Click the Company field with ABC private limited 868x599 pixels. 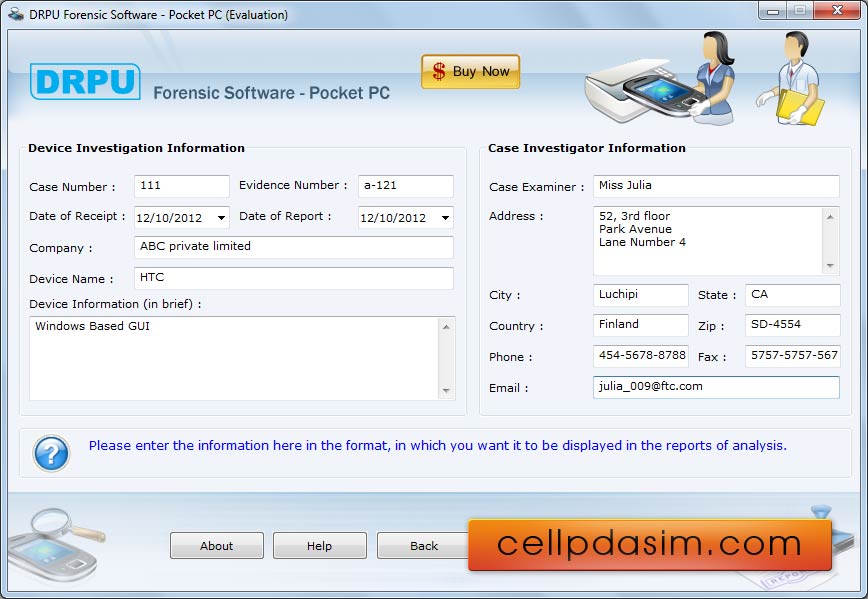(x=293, y=247)
